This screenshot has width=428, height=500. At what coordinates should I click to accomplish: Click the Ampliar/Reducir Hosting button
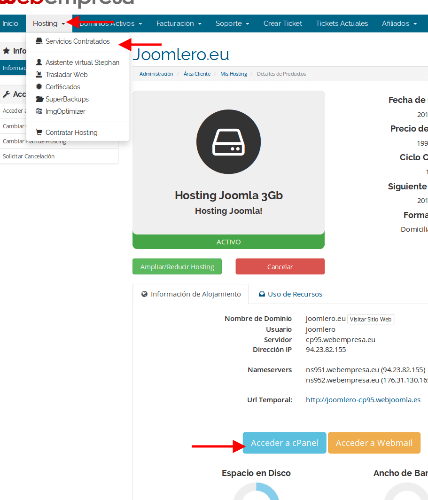[x=177, y=267]
